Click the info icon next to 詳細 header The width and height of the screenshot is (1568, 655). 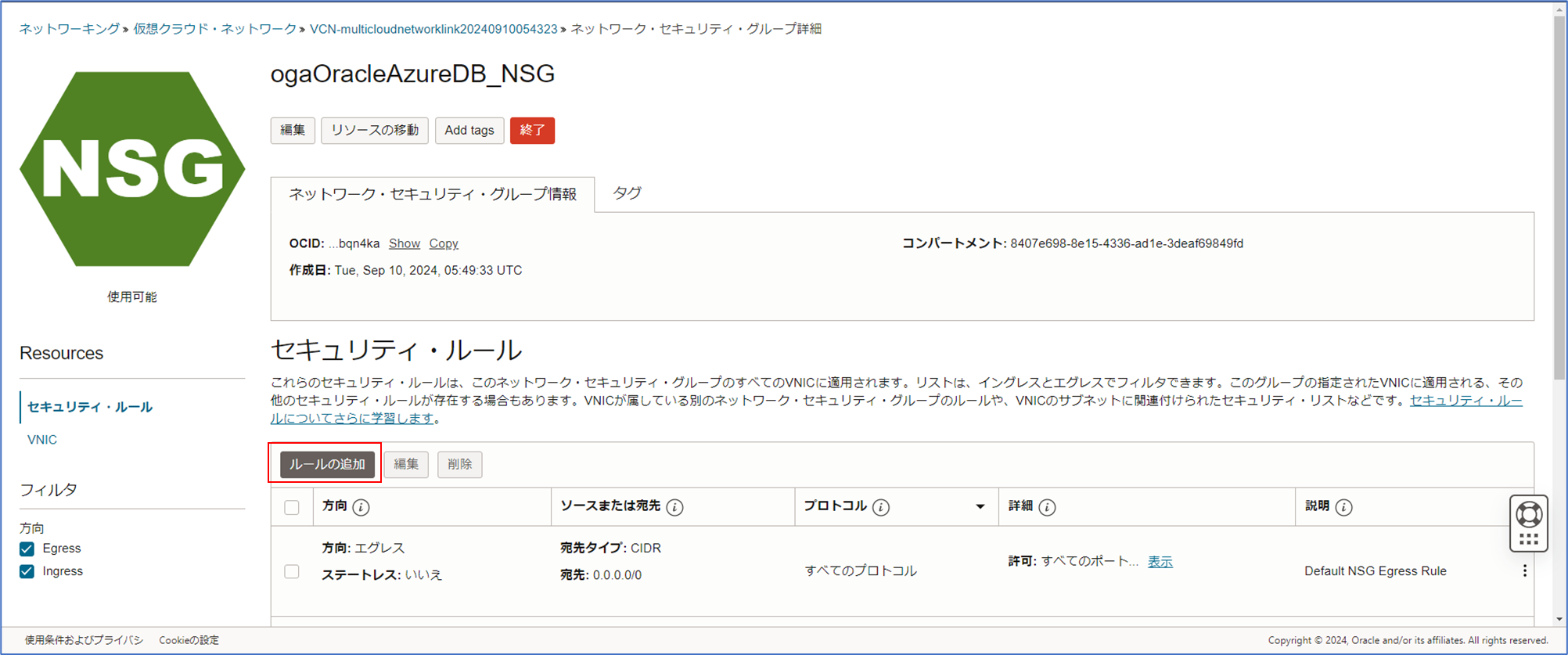click(1047, 507)
